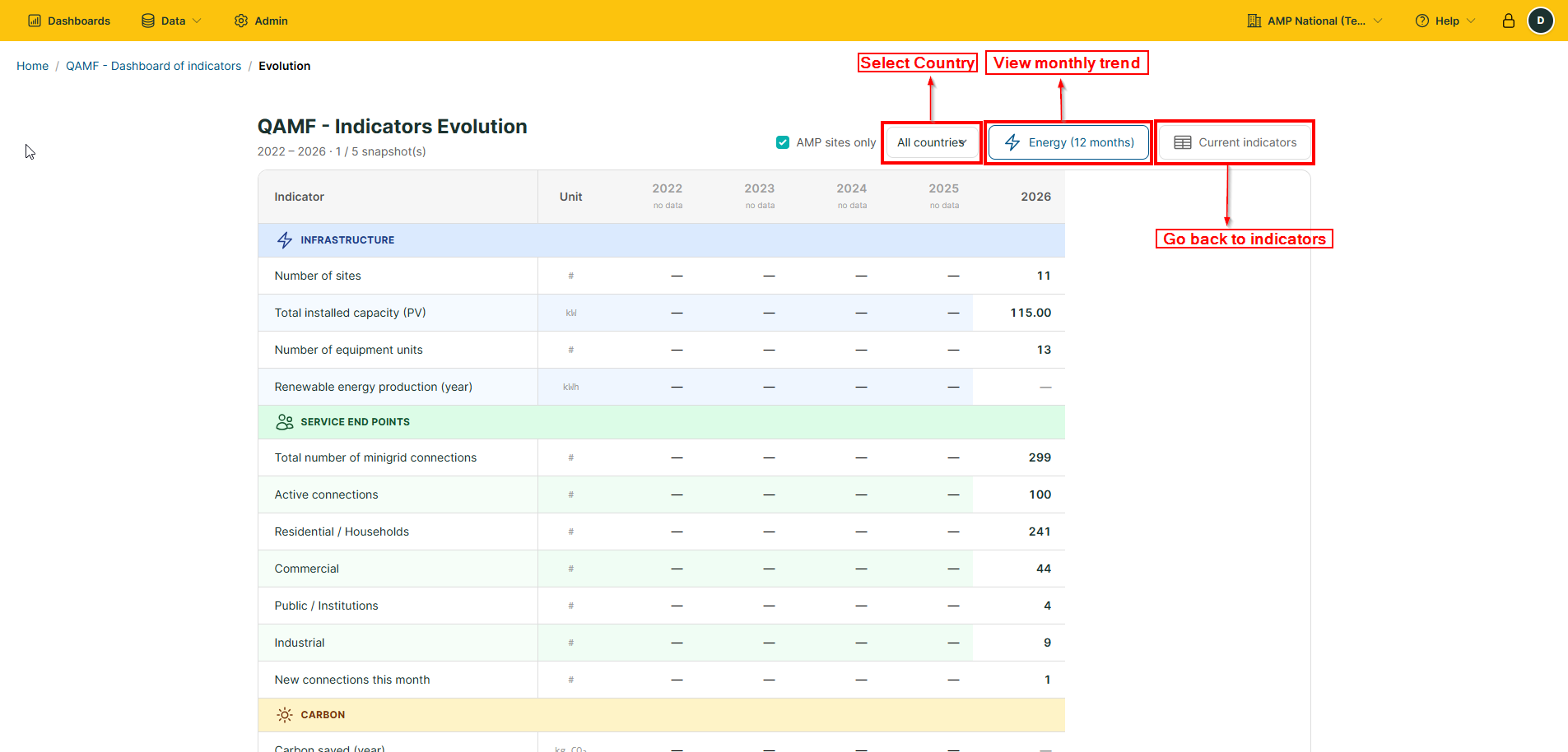Click the Evolution breadcrumb
The image size is (1568, 752).
(x=285, y=66)
